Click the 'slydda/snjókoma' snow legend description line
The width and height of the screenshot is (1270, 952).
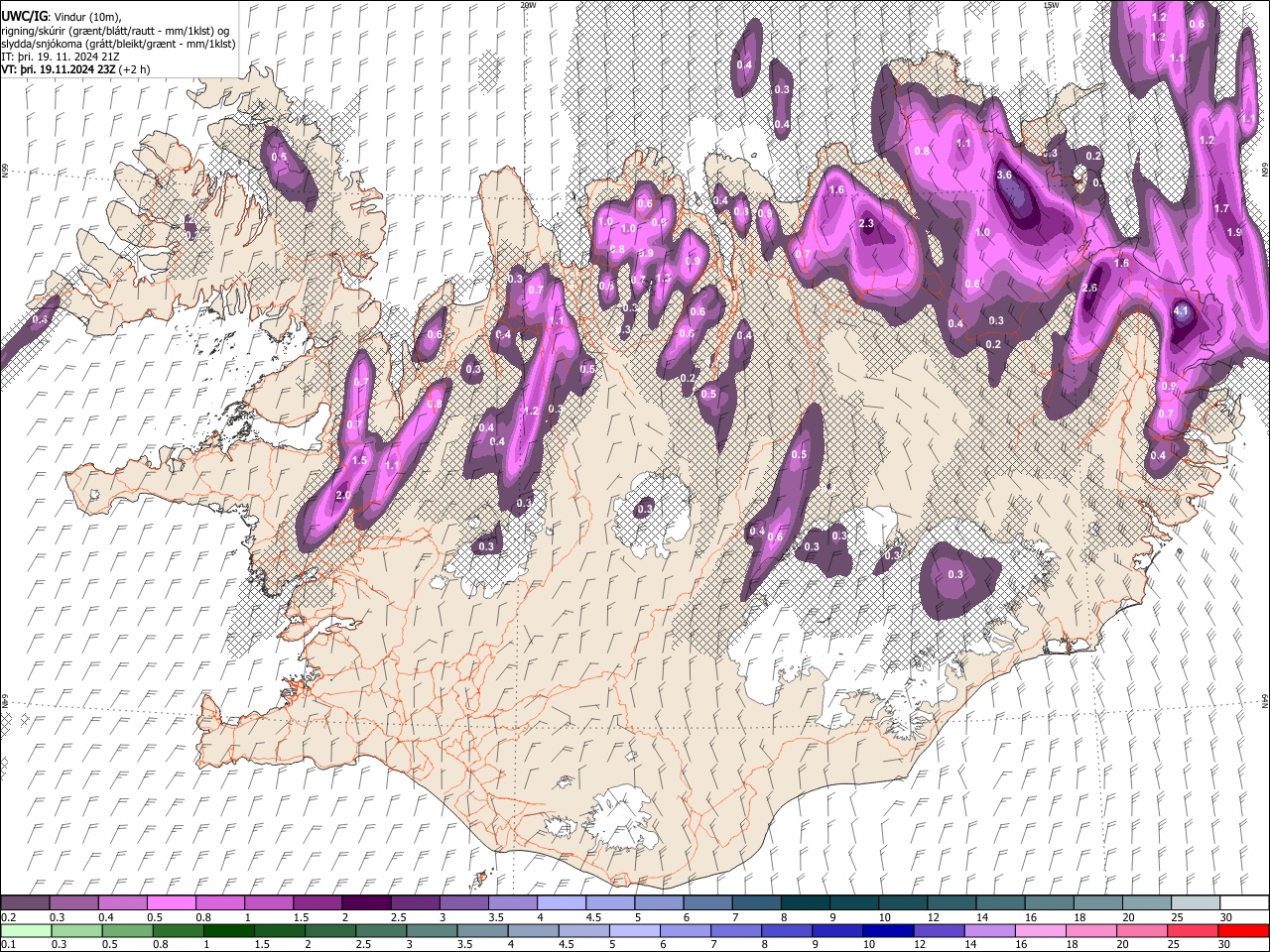click(x=118, y=44)
